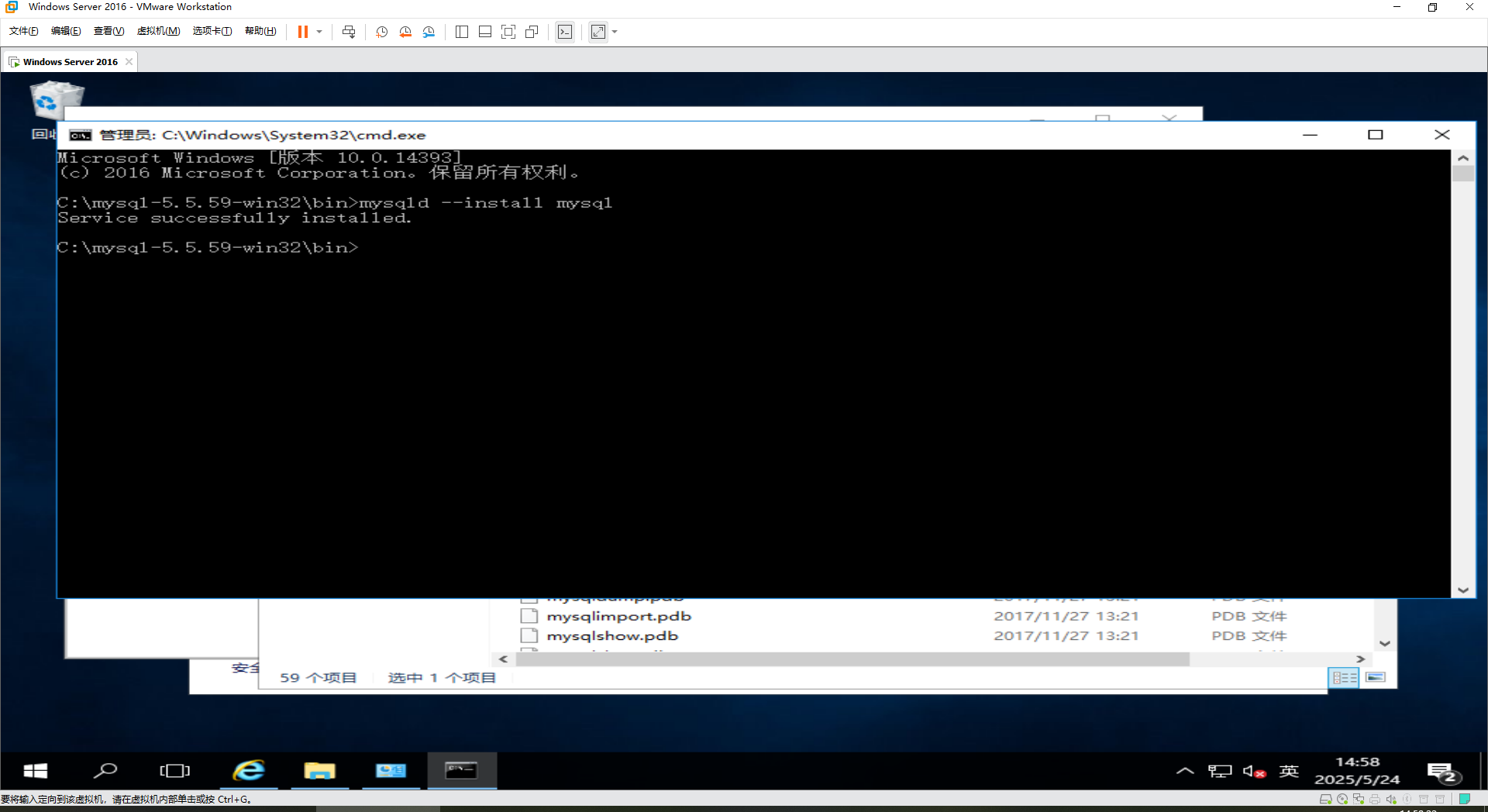1488x812 pixels.
Task: Launch Internet Explorer from taskbar
Action: tap(250, 771)
